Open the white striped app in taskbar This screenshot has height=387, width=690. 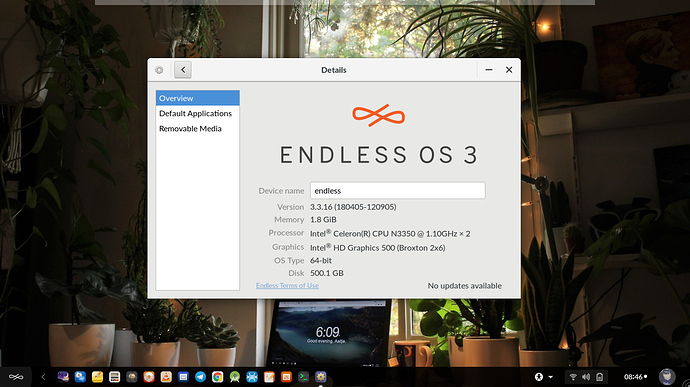click(114, 377)
